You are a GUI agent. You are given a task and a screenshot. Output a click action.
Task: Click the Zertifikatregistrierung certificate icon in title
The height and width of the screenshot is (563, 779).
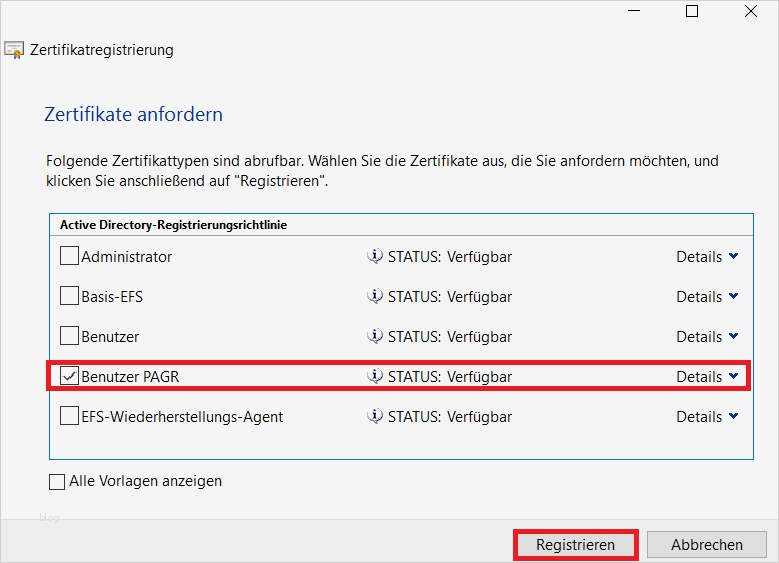(14, 50)
